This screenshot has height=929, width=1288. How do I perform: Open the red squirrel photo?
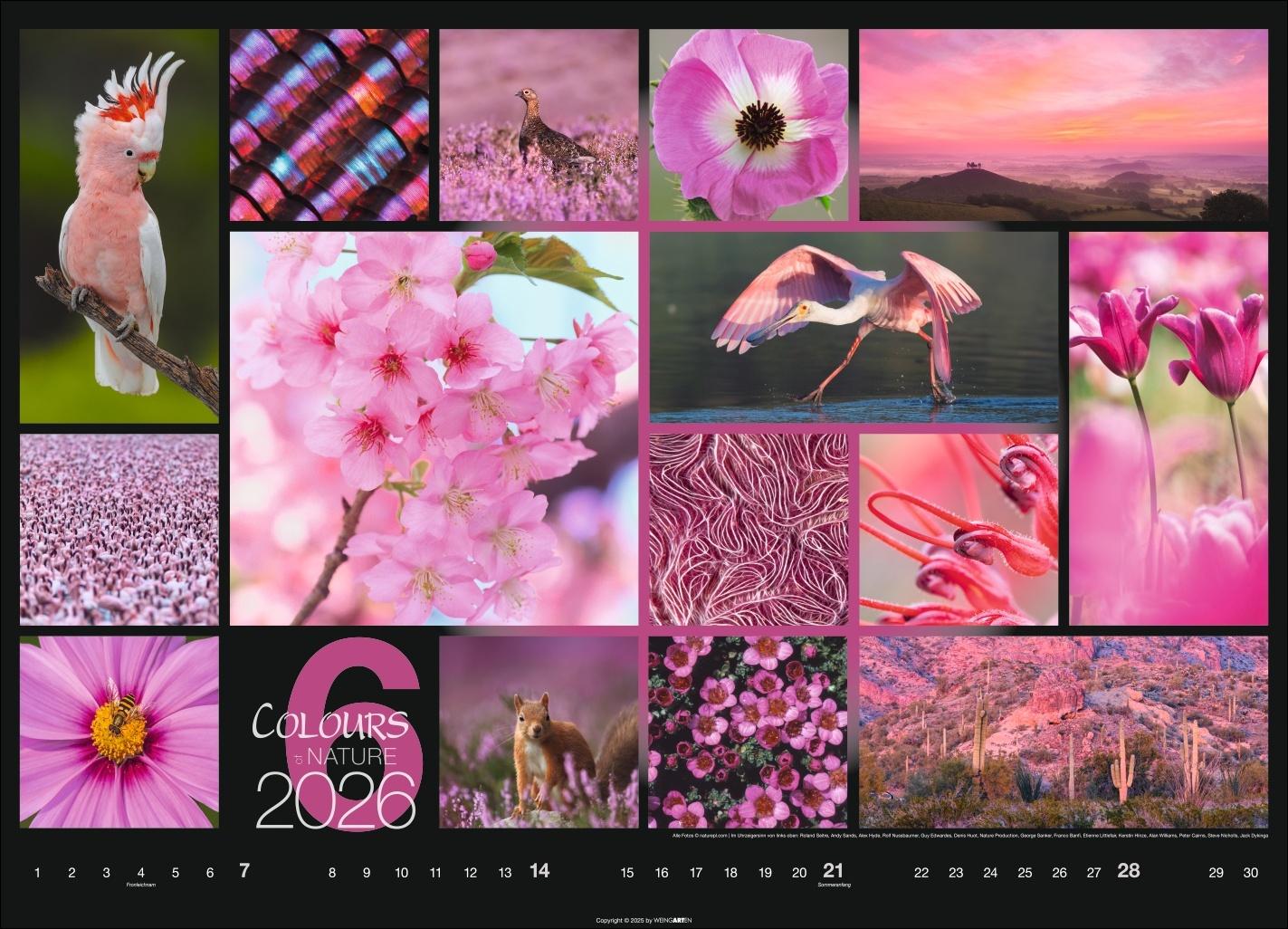click(539, 733)
